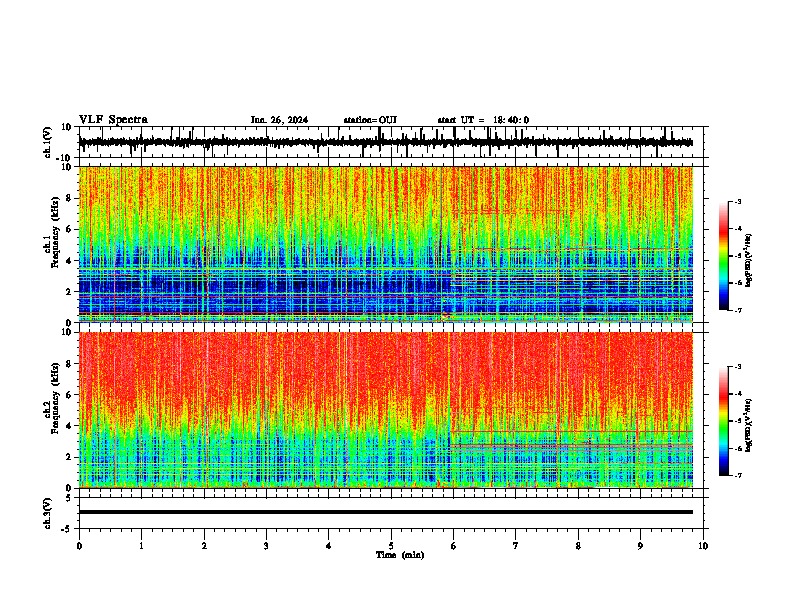The image size is (792, 612).
Task: Click time axis tick label "6"
Action: [453, 546]
